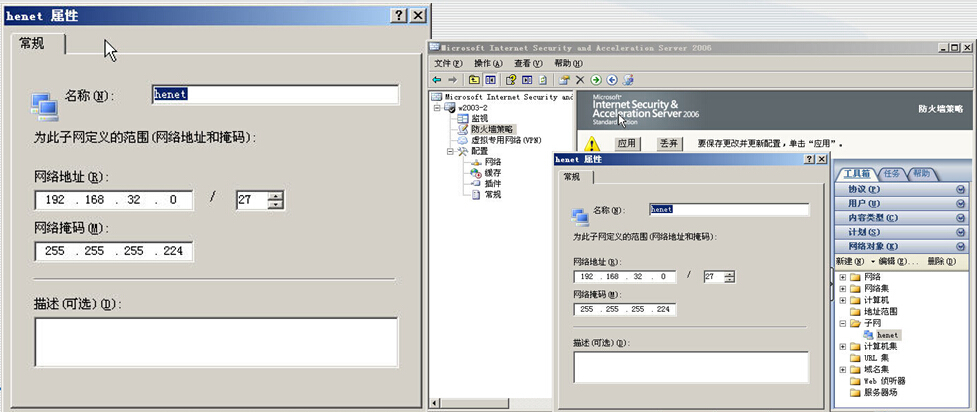Expand the 用户 toolbox section
This screenshot has height=412, width=977.
[960, 203]
